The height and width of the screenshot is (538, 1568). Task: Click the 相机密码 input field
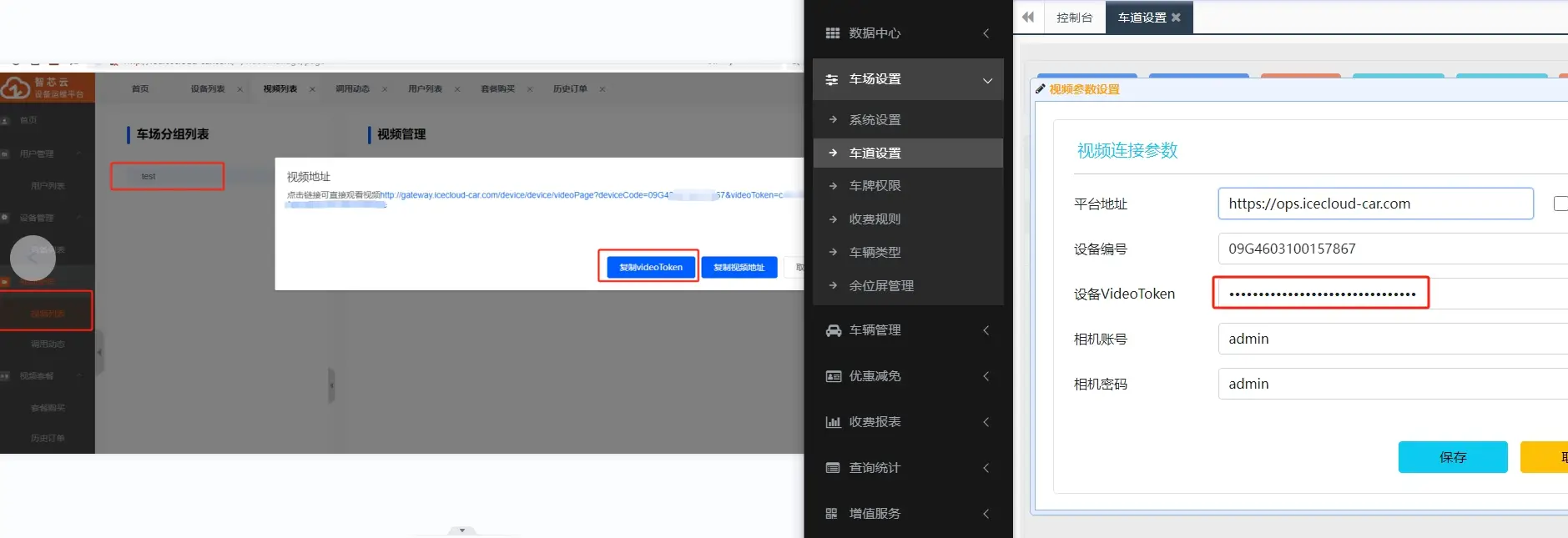(1393, 384)
